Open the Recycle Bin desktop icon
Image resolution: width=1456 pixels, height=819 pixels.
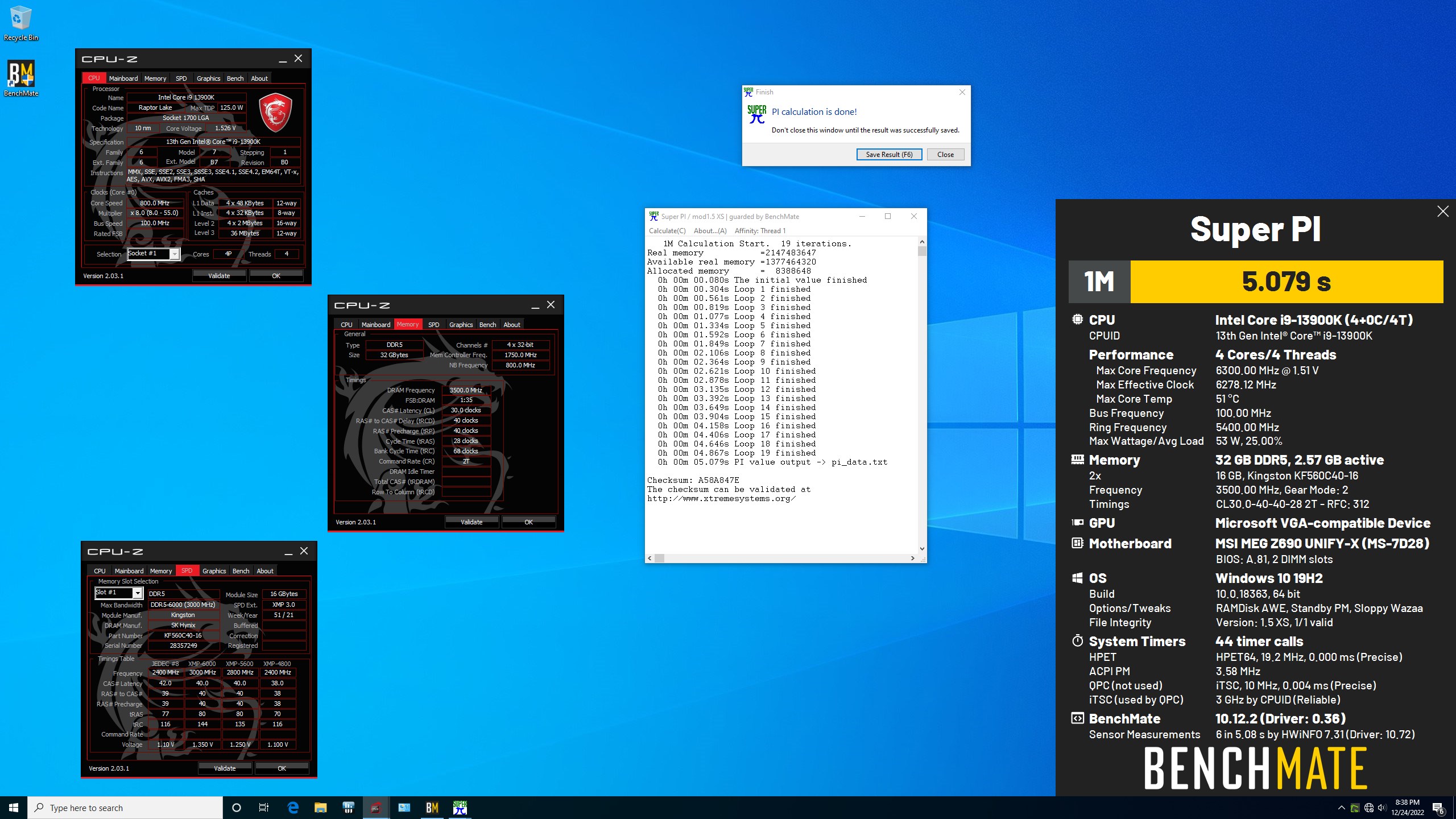(20, 23)
